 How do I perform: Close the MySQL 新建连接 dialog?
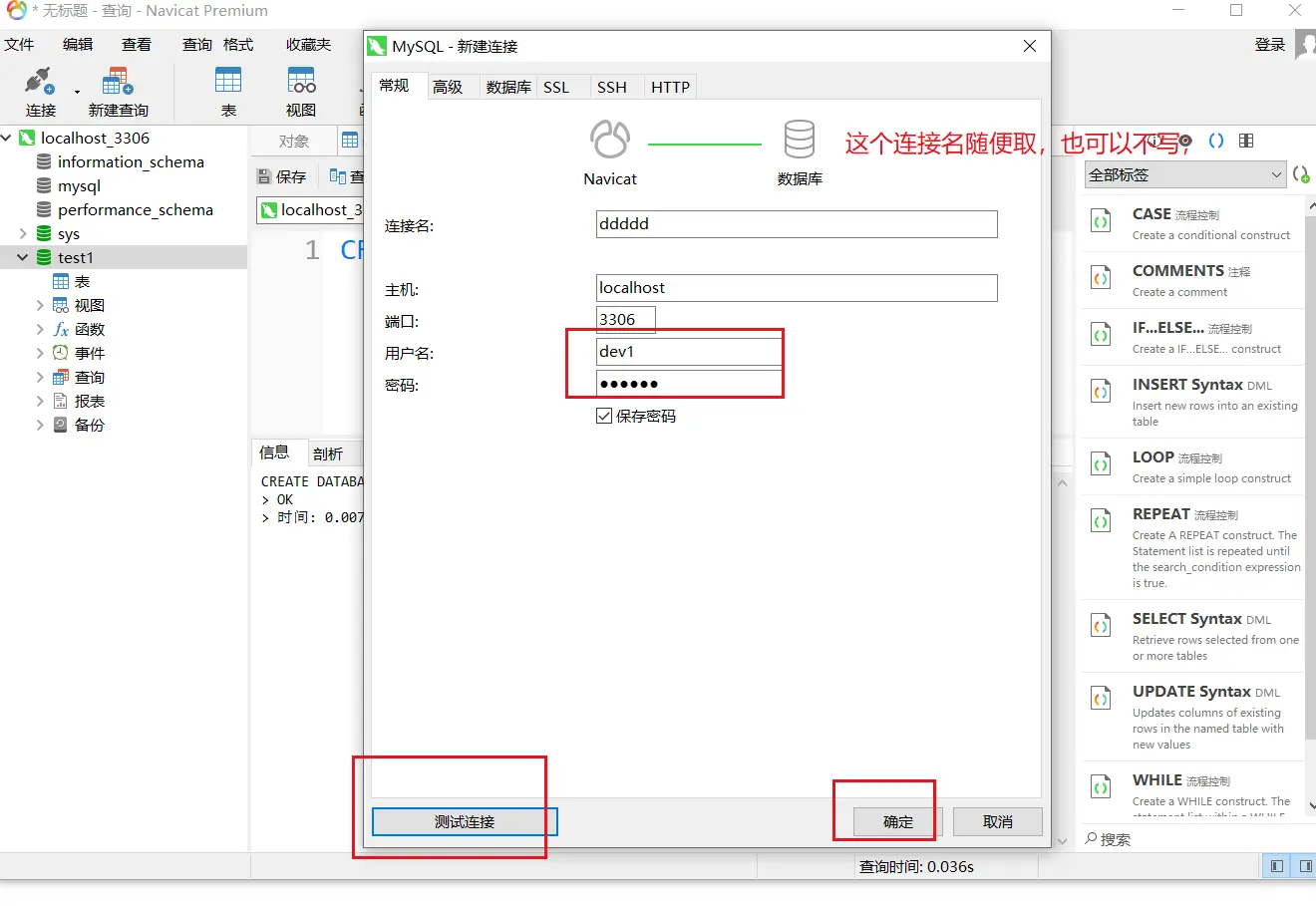coord(1030,46)
